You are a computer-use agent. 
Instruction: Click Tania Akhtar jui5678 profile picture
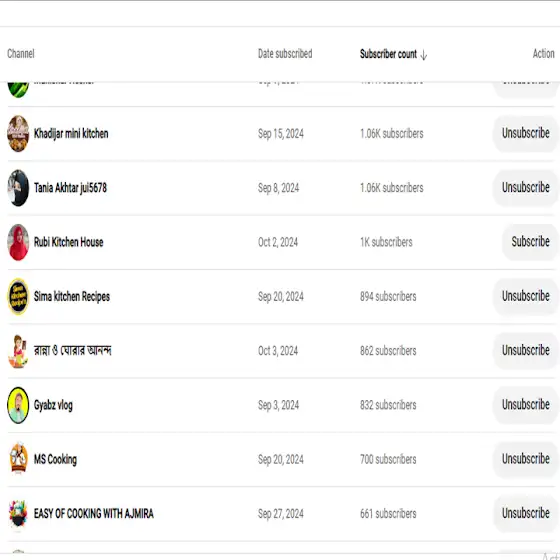[x=18, y=188]
